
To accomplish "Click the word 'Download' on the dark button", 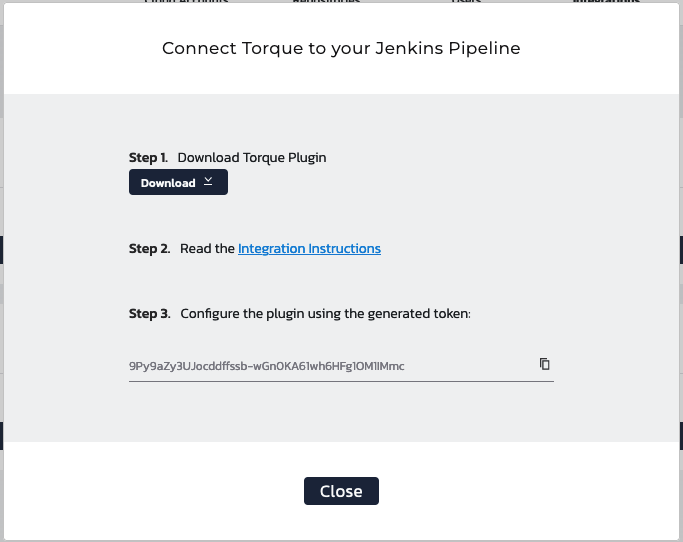I will (168, 183).
